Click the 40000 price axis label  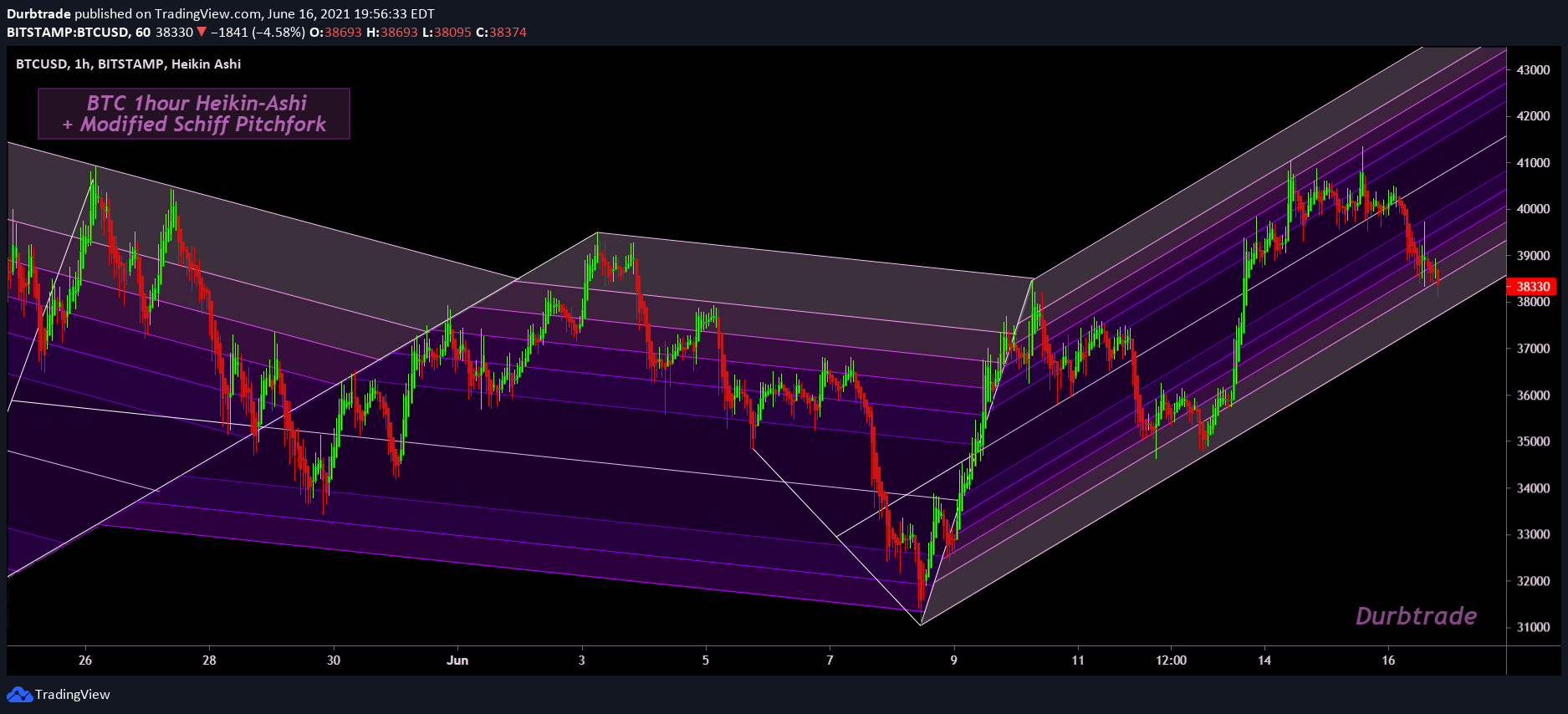[1534, 209]
